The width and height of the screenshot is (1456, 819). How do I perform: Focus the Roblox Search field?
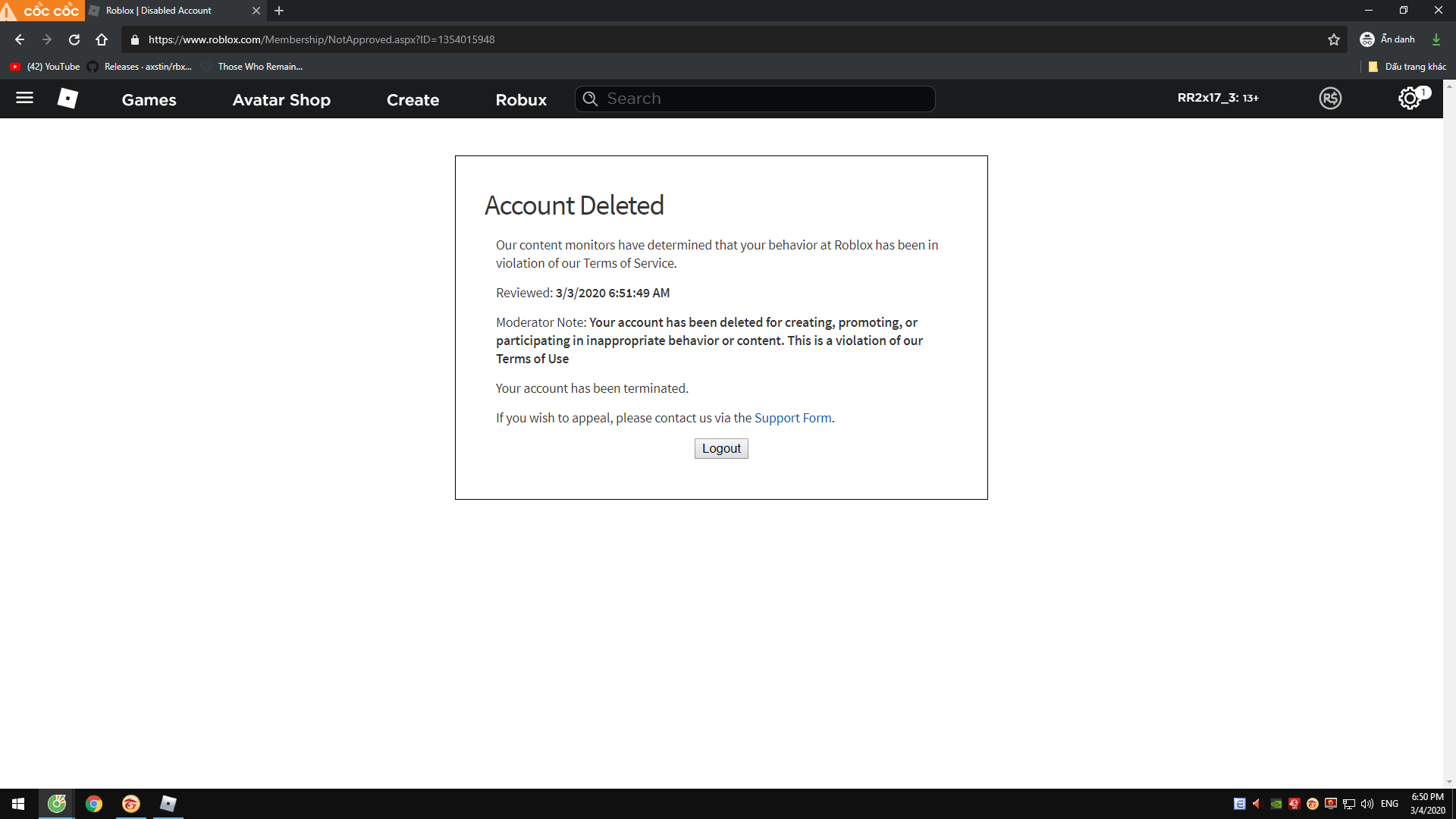pyautogui.click(x=755, y=99)
